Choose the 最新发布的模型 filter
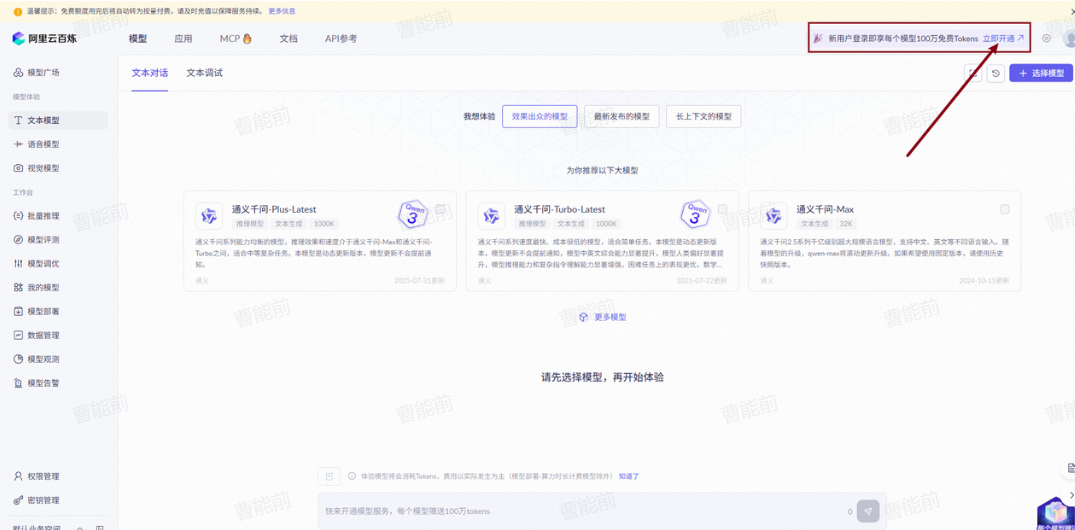This screenshot has height=530, width=1075. pyautogui.click(x=622, y=117)
